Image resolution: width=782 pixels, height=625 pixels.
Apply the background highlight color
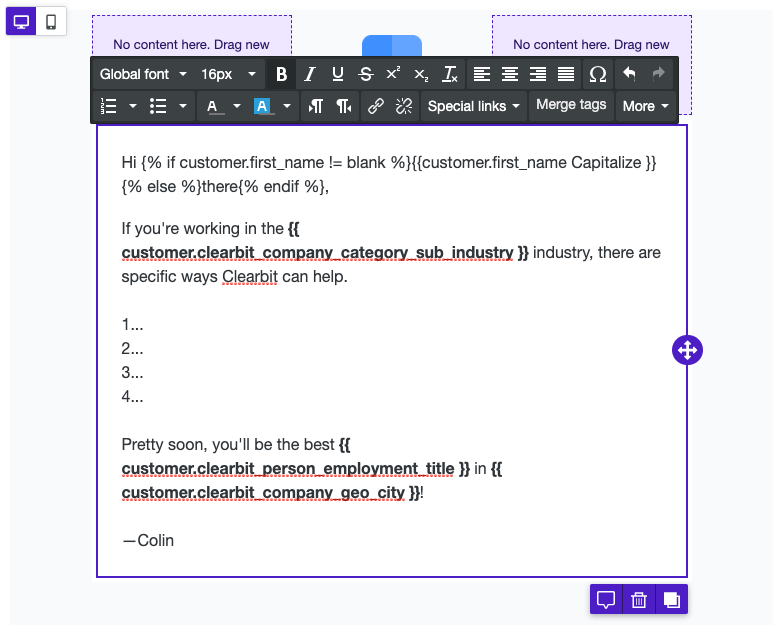[x=262, y=106]
